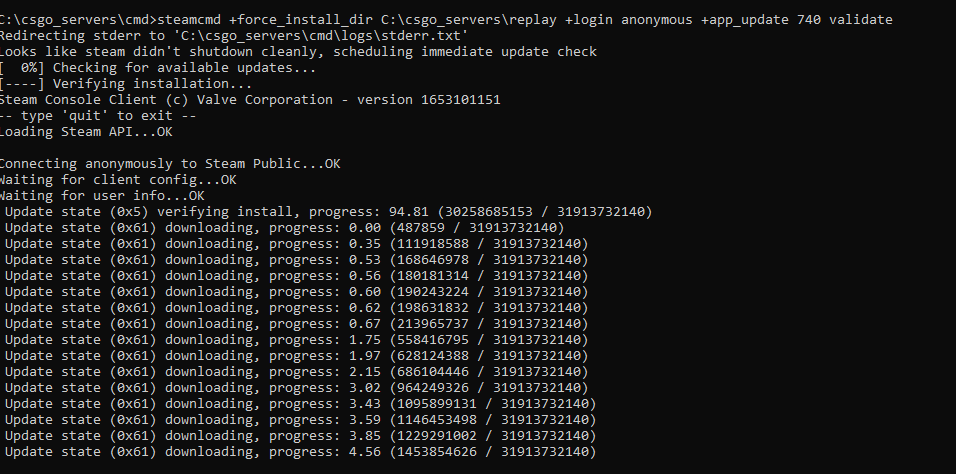Click 'Connecting anonymously to Steam Public' line
Viewport: 956px width, 474px height.
pos(170,164)
